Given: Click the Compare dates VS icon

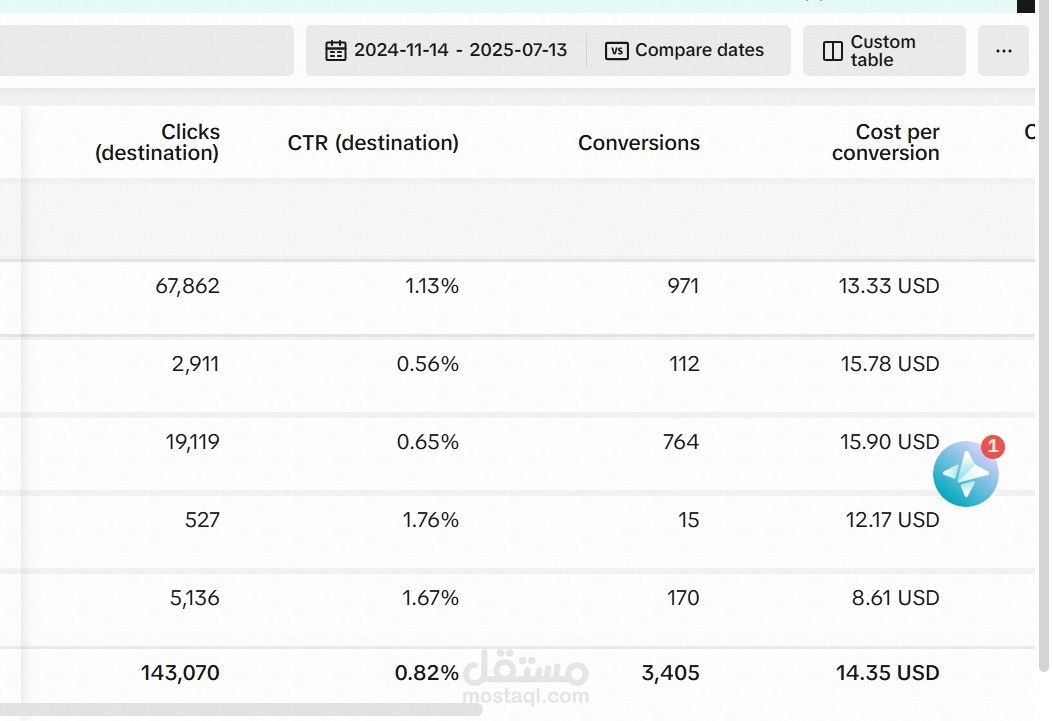Looking at the screenshot, I should coord(617,50).
